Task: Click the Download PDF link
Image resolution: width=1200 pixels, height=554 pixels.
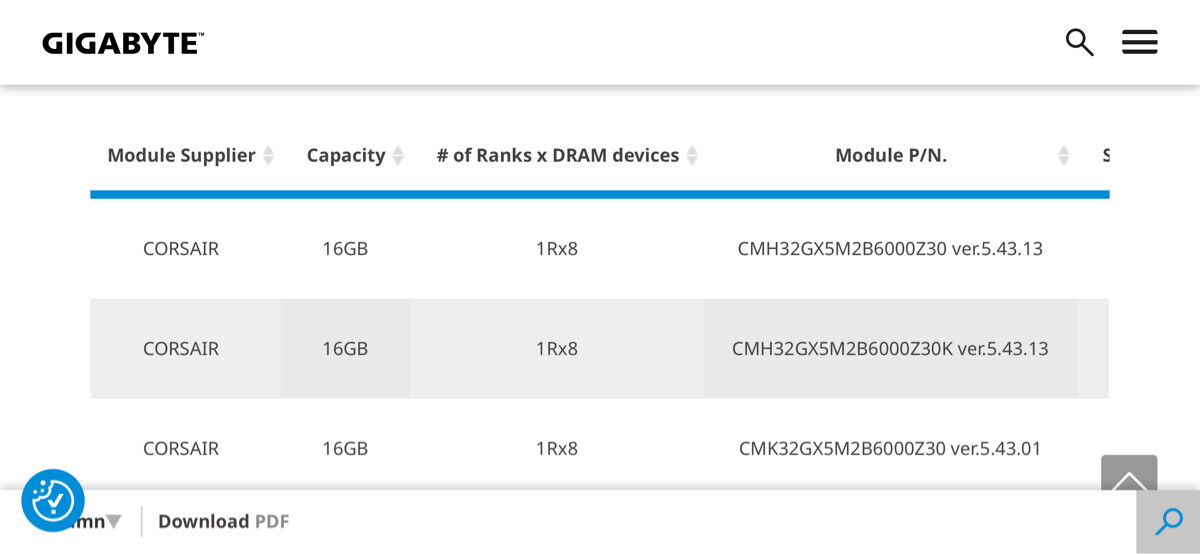Action: (223, 521)
